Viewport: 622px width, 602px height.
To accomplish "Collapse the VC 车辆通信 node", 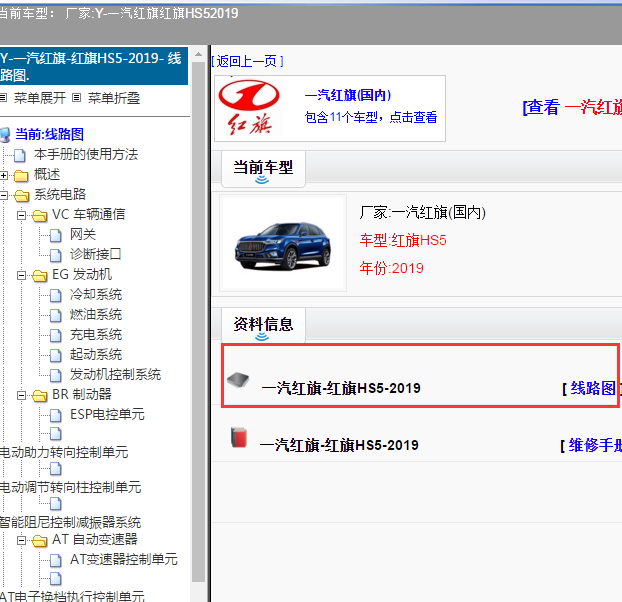I will tap(21, 215).
